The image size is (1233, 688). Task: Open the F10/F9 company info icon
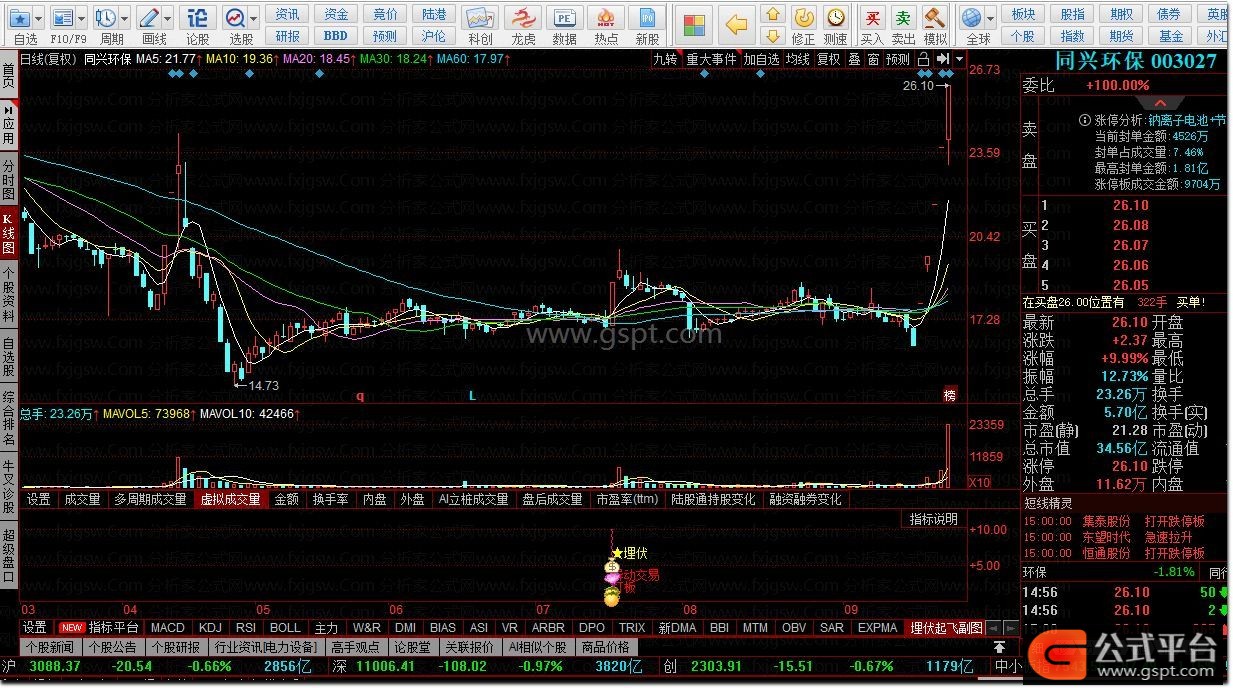(63, 18)
